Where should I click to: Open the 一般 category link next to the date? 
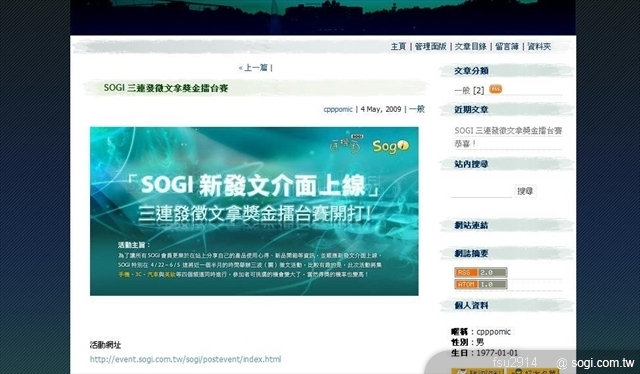coord(417,109)
